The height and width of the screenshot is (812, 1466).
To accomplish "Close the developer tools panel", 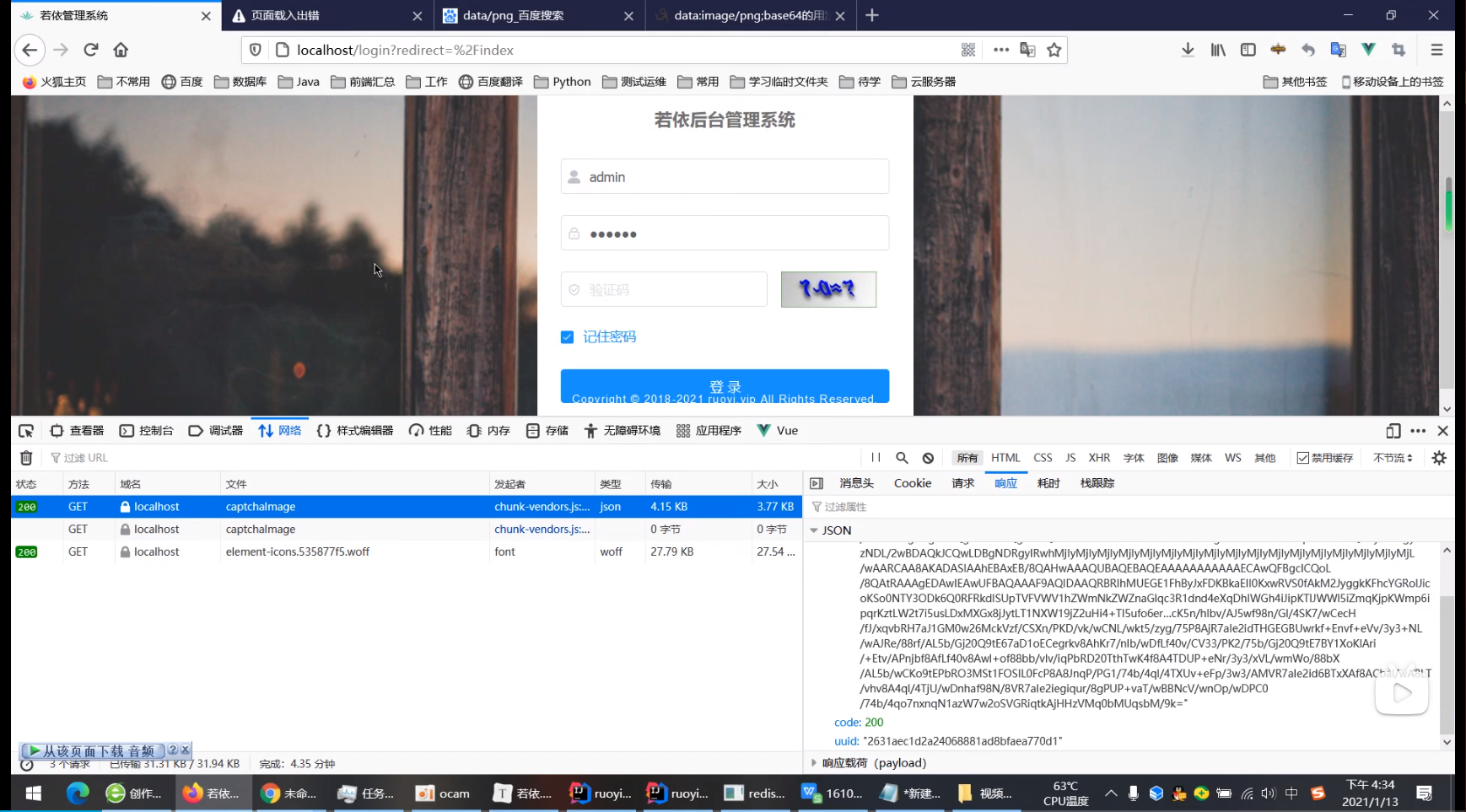I will pyautogui.click(x=1443, y=431).
